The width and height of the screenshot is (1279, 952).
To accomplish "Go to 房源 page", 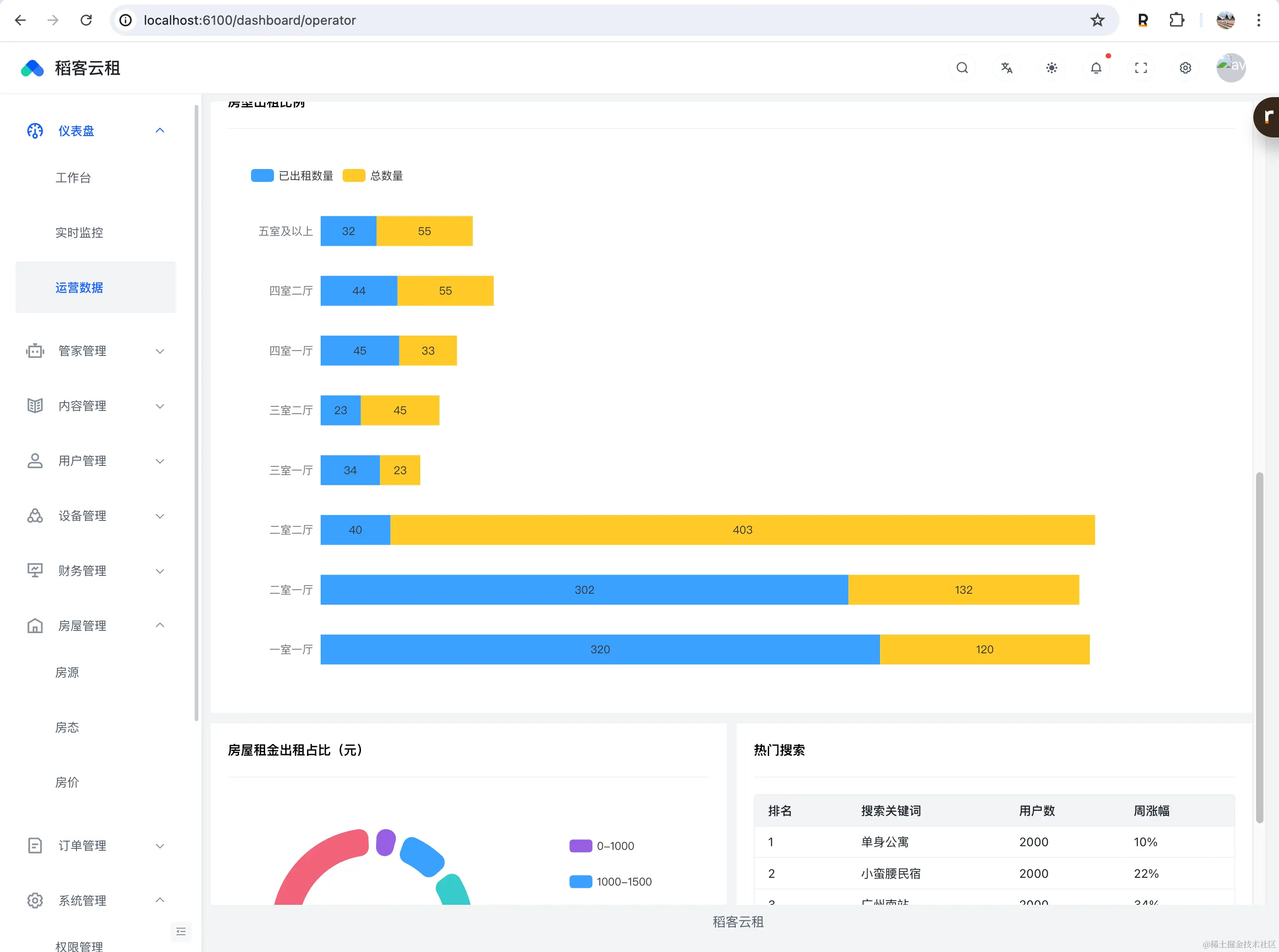I will tap(67, 673).
